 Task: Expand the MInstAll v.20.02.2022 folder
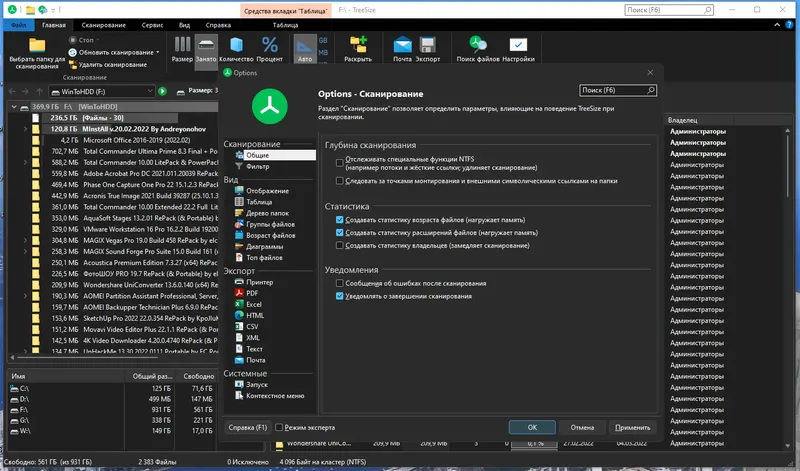(26, 129)
